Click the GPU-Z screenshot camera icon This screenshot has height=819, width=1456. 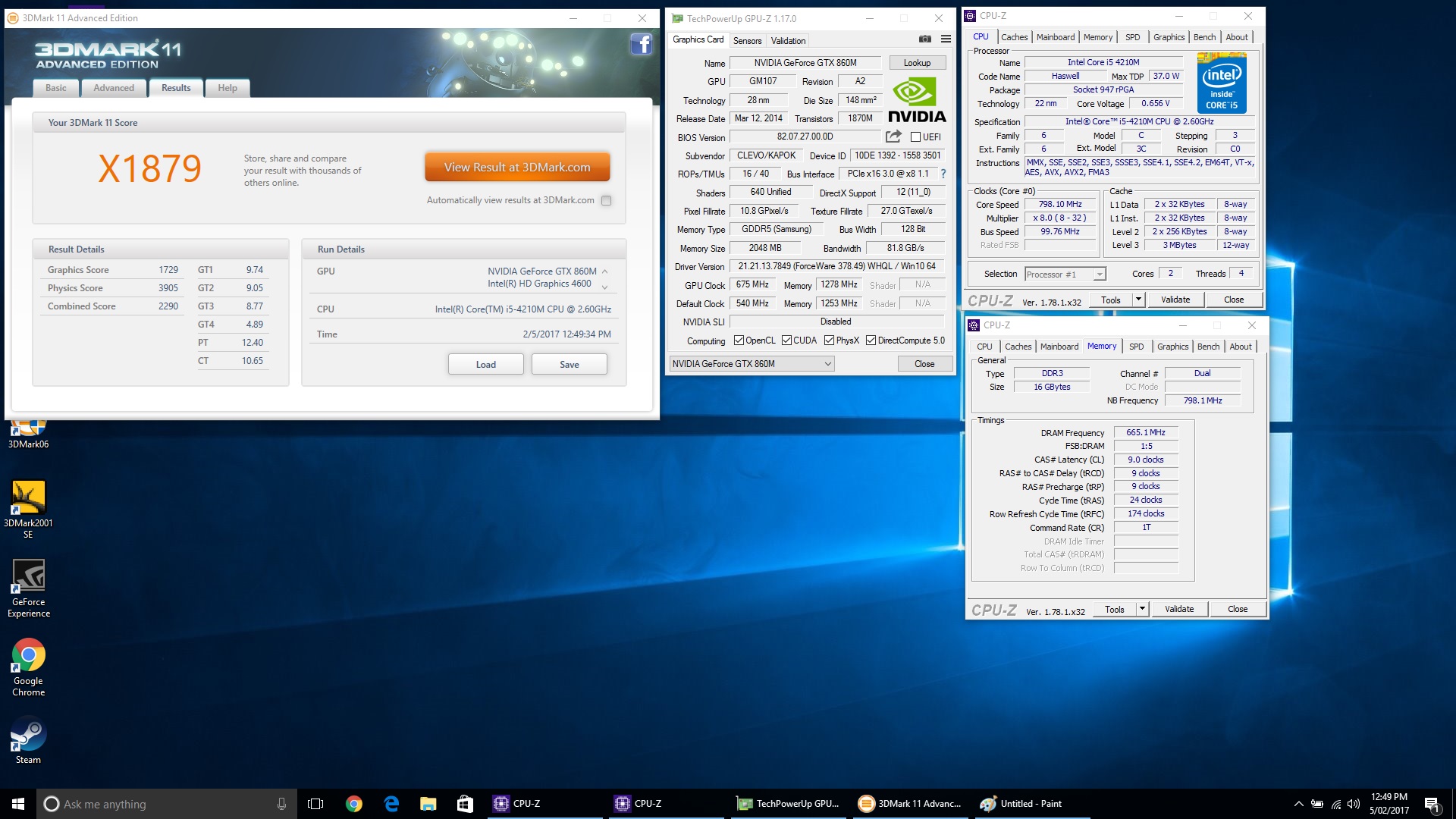pyautogui.click(x=925, y=39)
